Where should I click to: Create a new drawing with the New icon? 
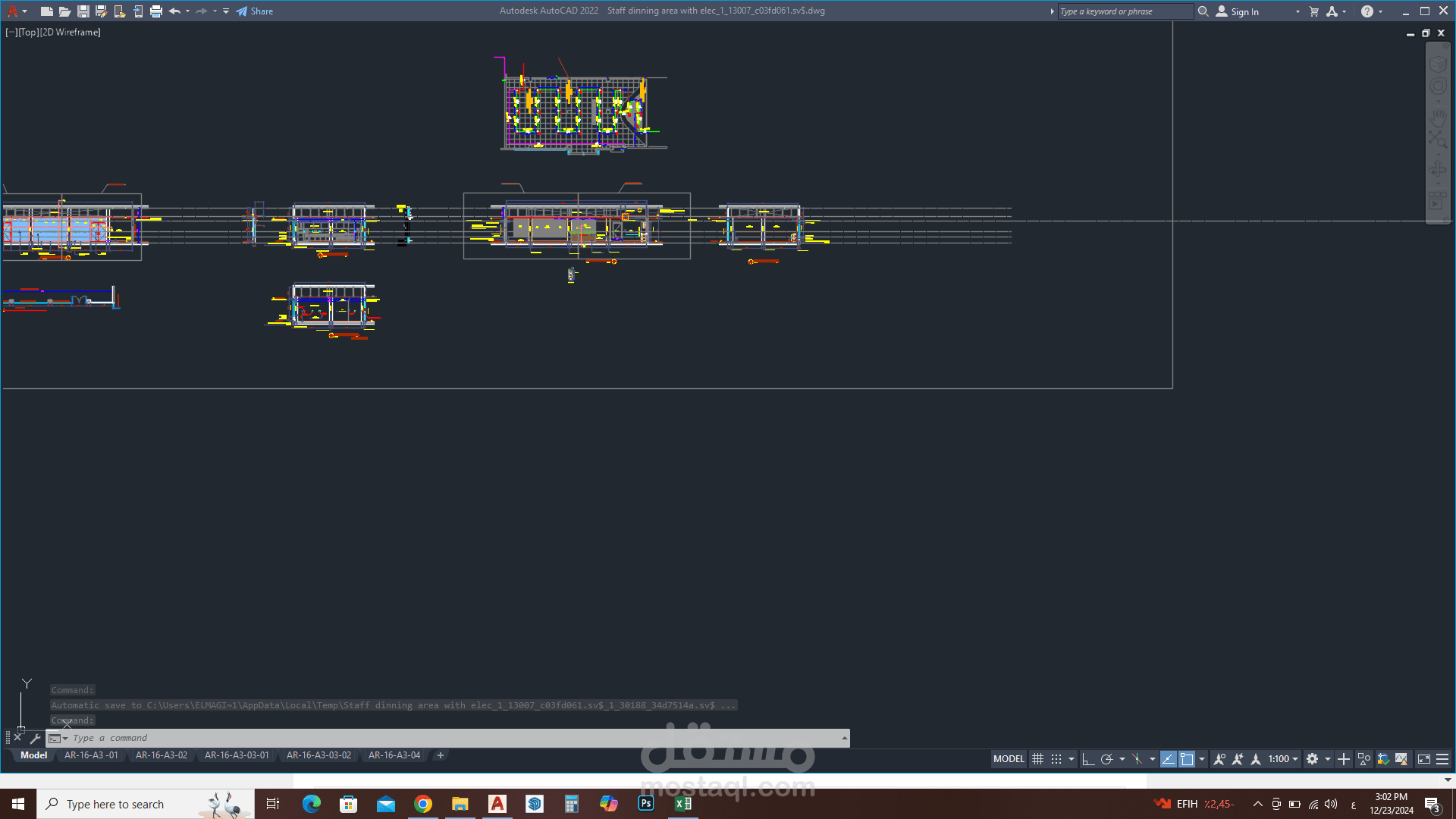[46, 11]
